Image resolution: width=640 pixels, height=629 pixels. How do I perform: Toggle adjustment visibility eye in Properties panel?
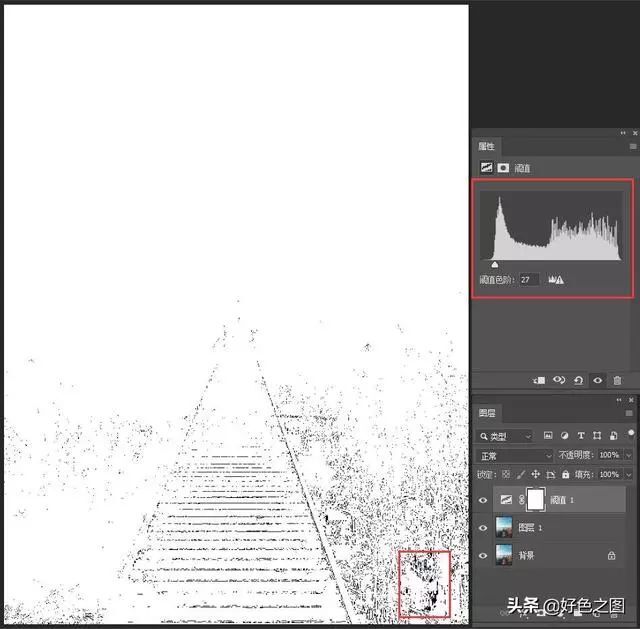598,380
